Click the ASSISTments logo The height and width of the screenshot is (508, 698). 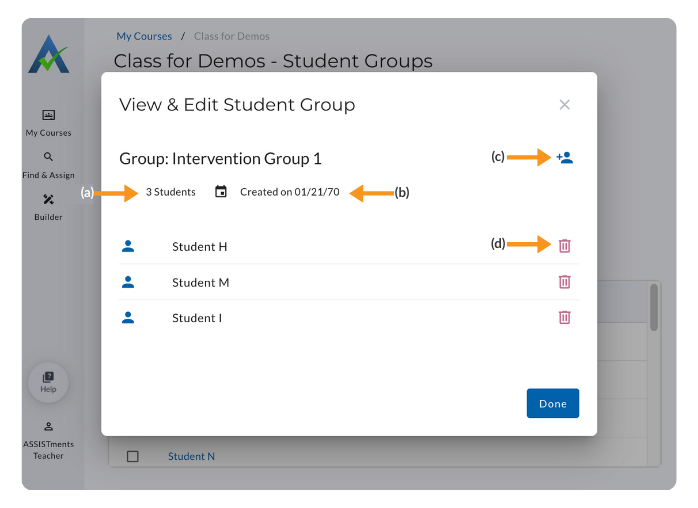(48, 56)
